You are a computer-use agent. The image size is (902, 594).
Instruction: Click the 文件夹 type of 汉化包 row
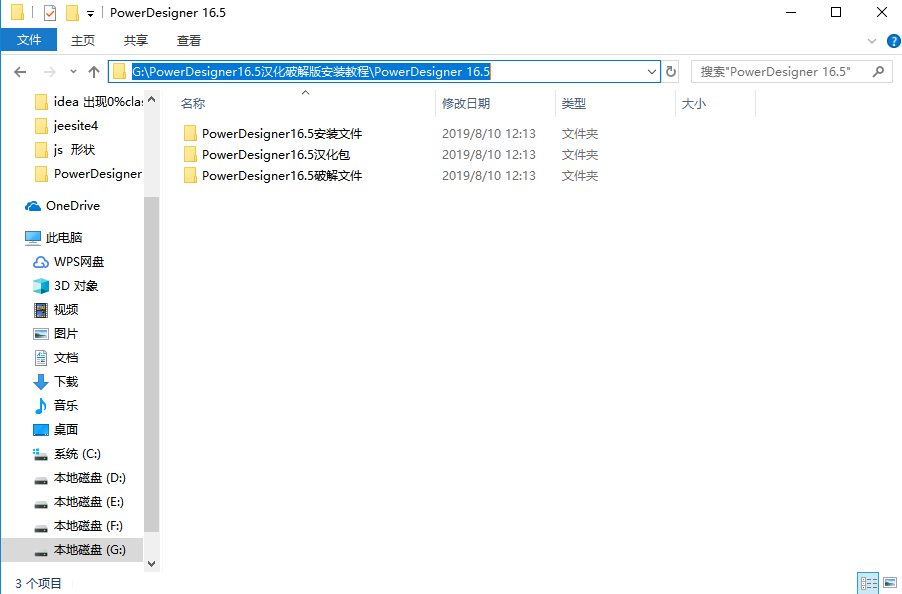tap(580, 155)
